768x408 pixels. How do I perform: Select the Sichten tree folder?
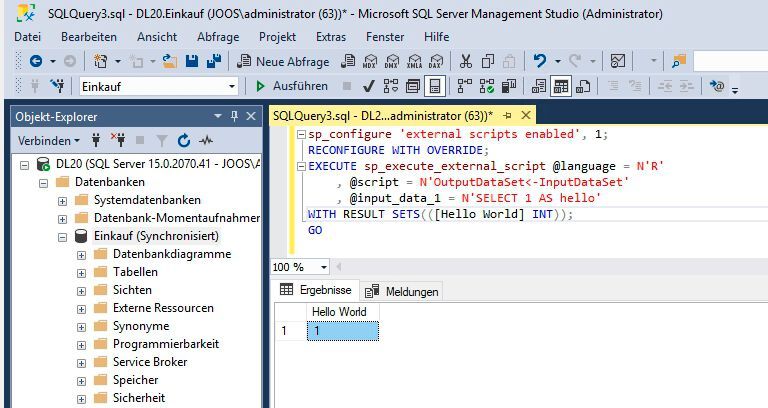coord(132,290)
